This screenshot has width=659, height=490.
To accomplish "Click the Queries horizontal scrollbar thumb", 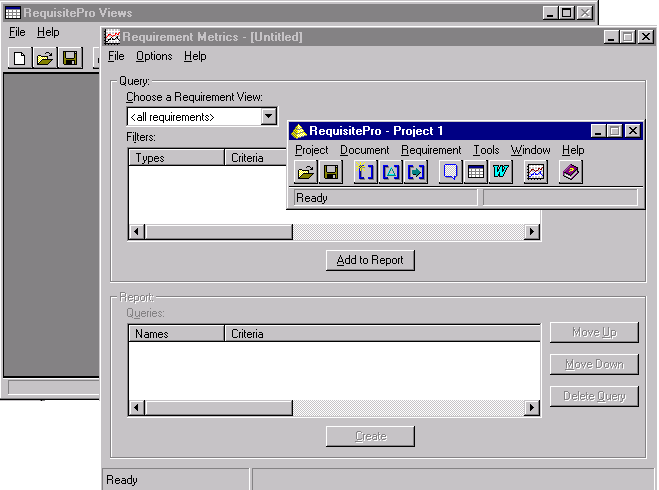I will (x=219, y=408).
